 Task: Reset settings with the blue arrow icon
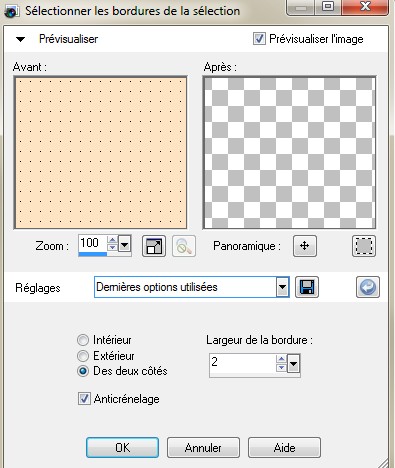pyautogui.click(x=368, y=287)
